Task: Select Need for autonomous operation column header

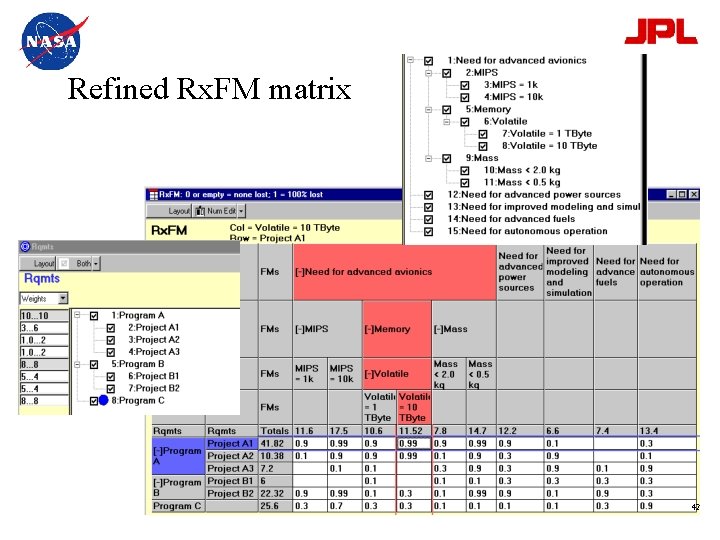Action: [x=667, y=272]
